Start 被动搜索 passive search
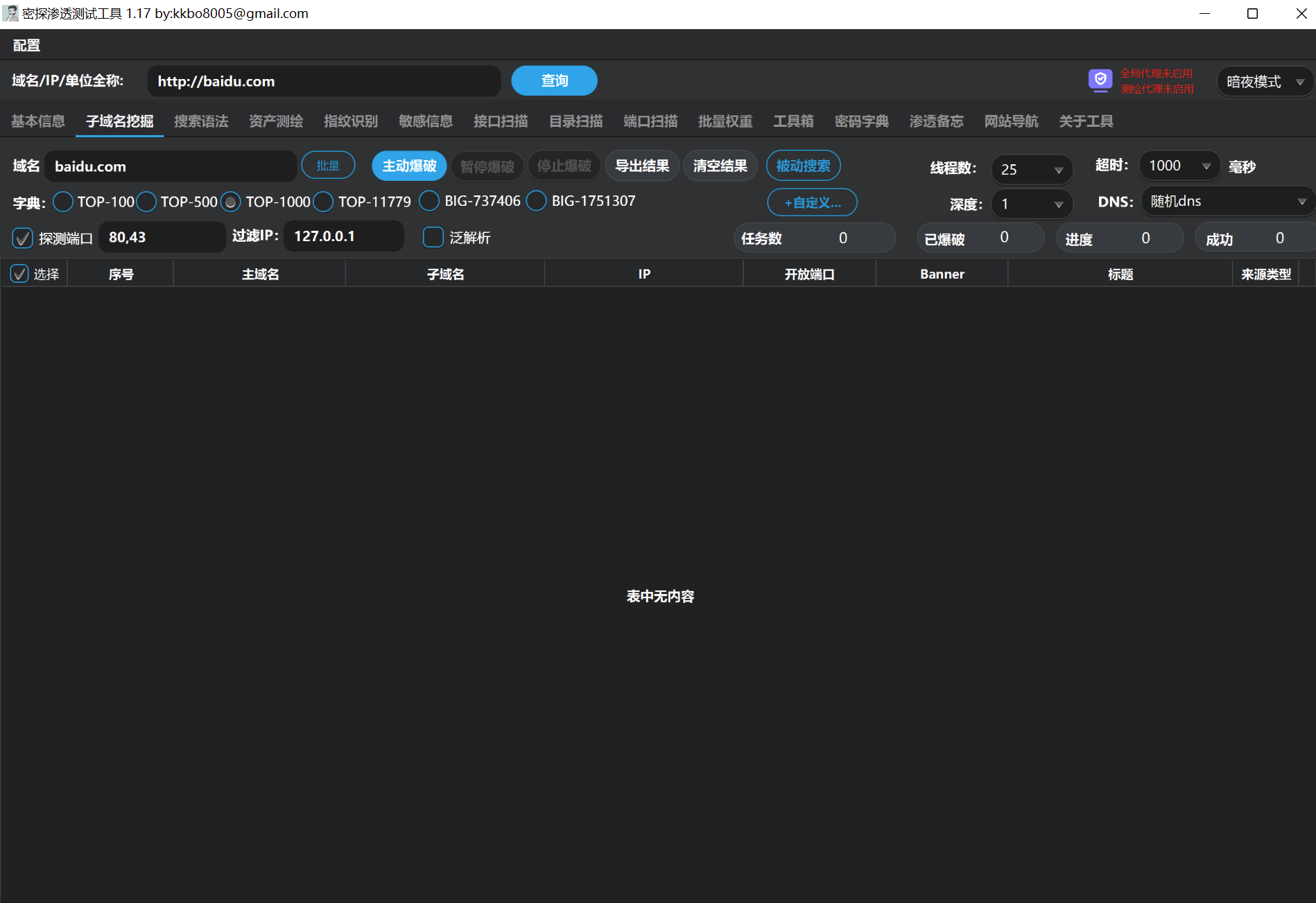The height and width of the screenshot is (903, 1316). [x=803, y=166]
